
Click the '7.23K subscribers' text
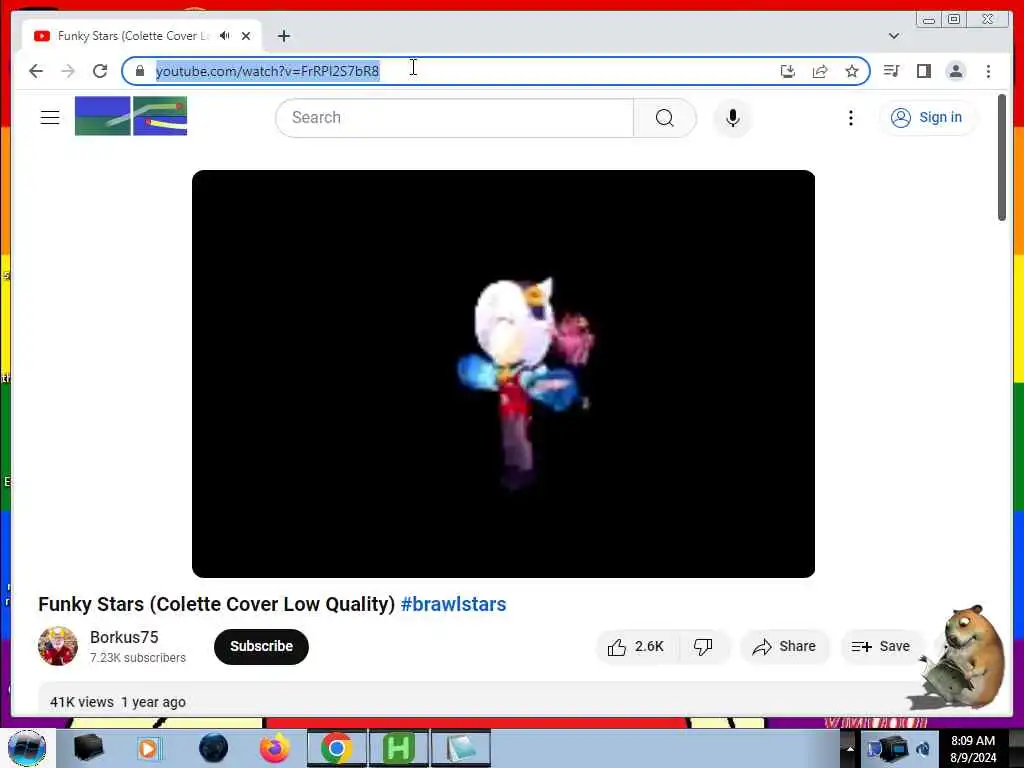(138, 658)
